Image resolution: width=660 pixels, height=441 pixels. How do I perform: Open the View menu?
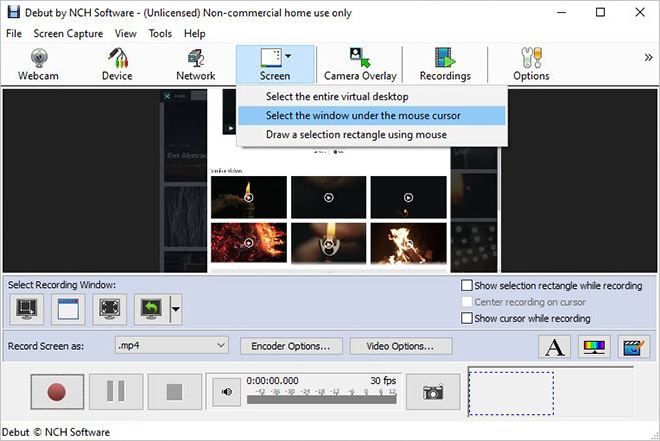point(125,34)
